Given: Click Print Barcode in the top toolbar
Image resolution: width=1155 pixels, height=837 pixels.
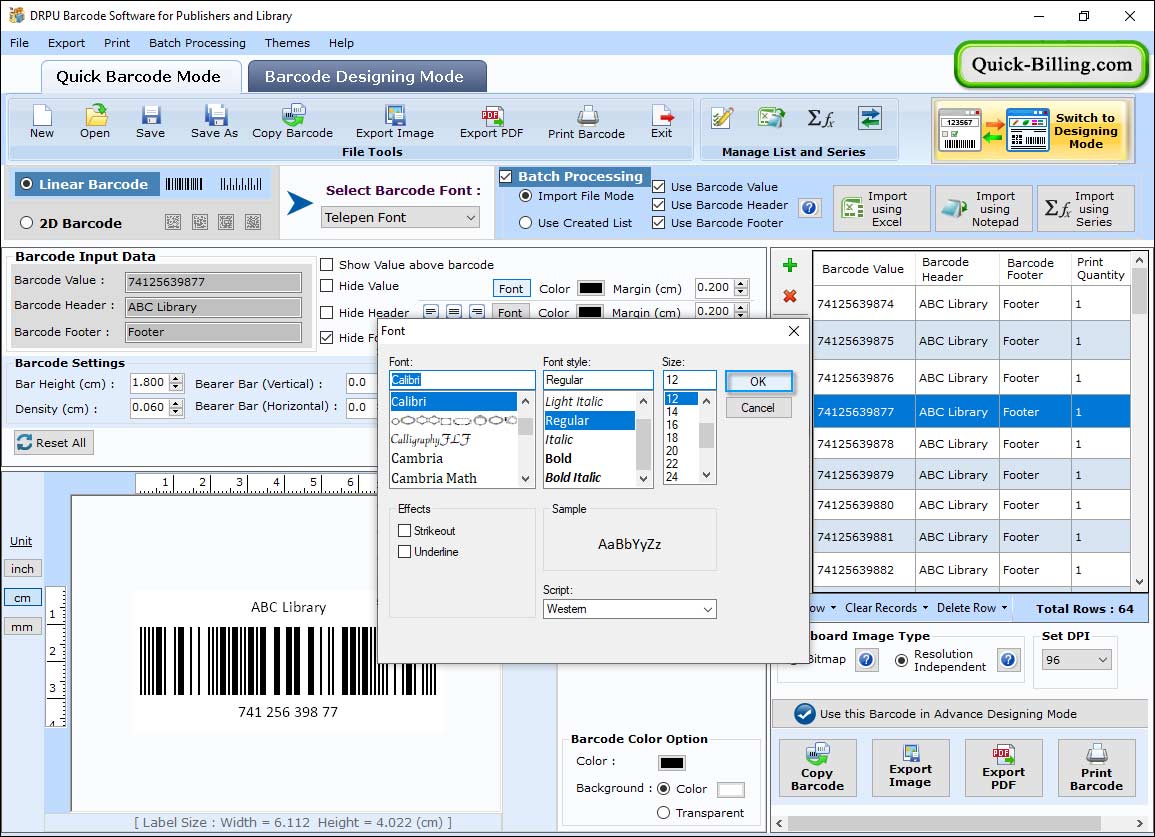Looking at the screenshot, I should (586, 121).
